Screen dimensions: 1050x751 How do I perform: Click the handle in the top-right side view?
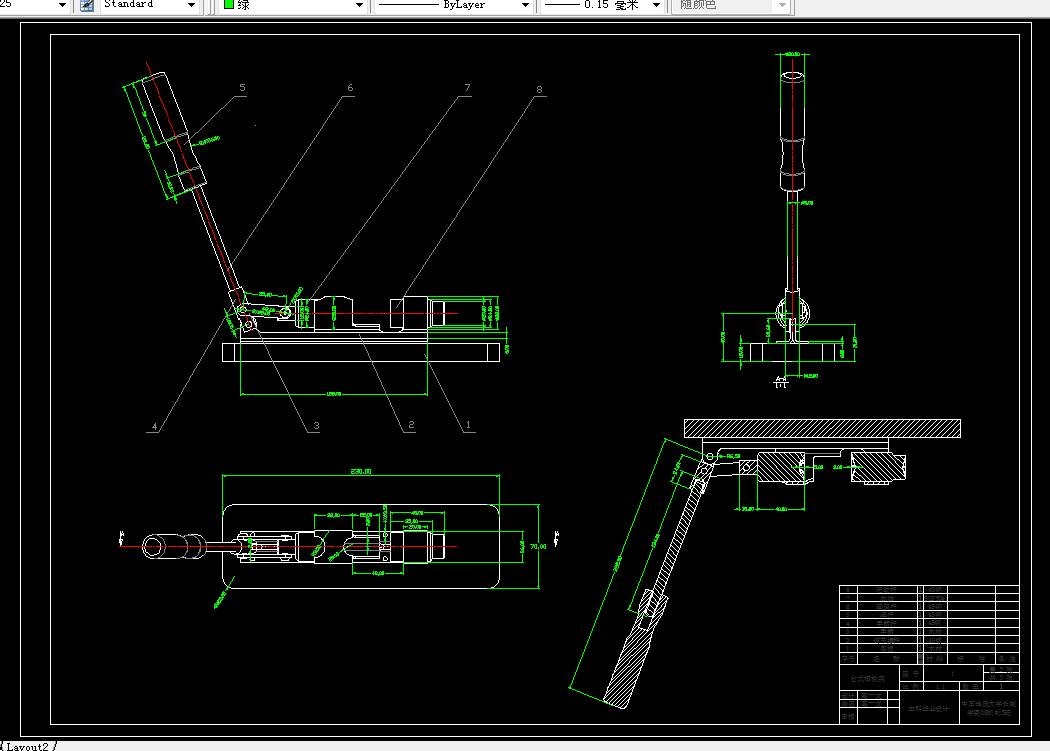click(790, 120)
